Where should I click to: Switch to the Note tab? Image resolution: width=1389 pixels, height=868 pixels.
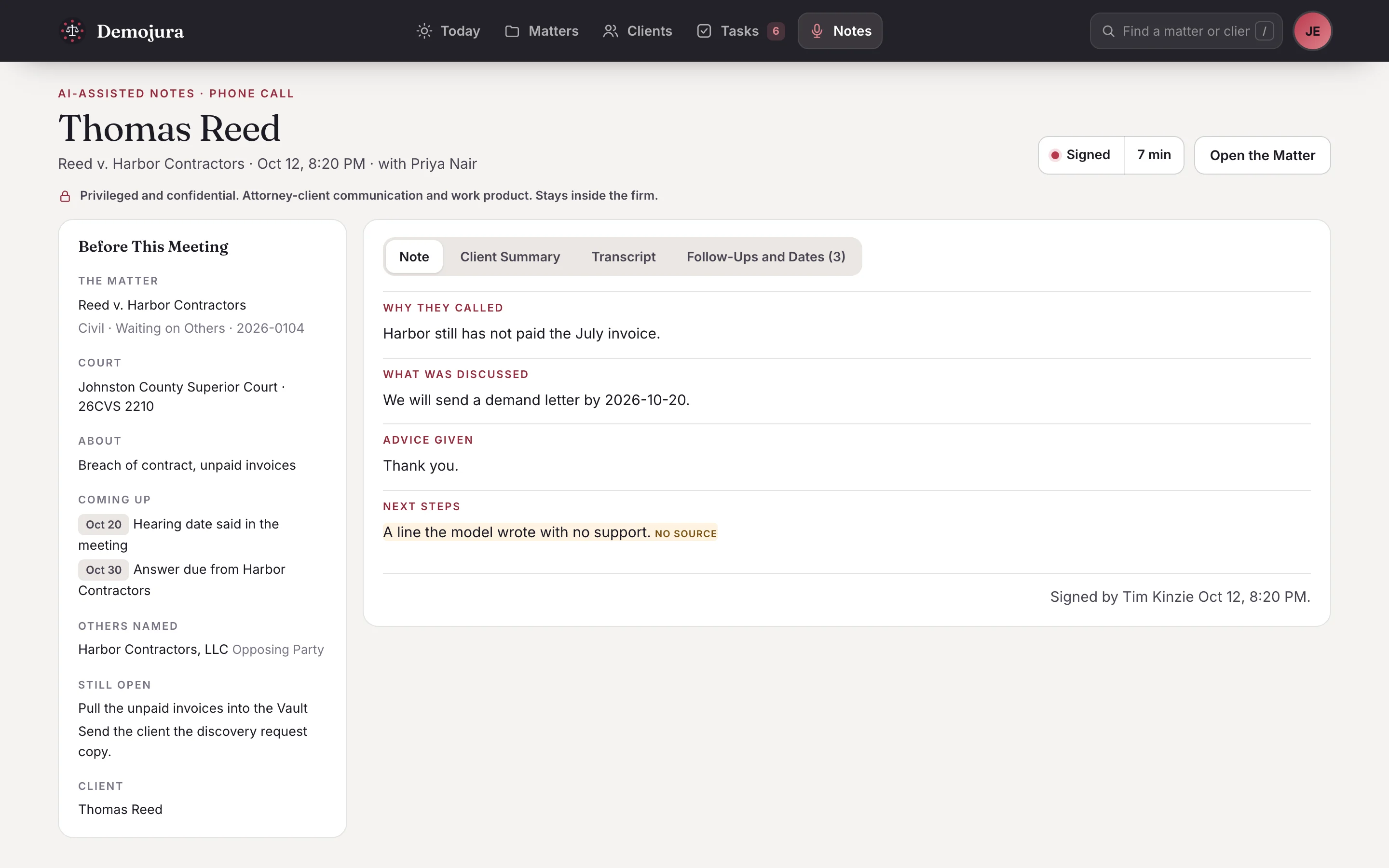[x=414, y=257]
